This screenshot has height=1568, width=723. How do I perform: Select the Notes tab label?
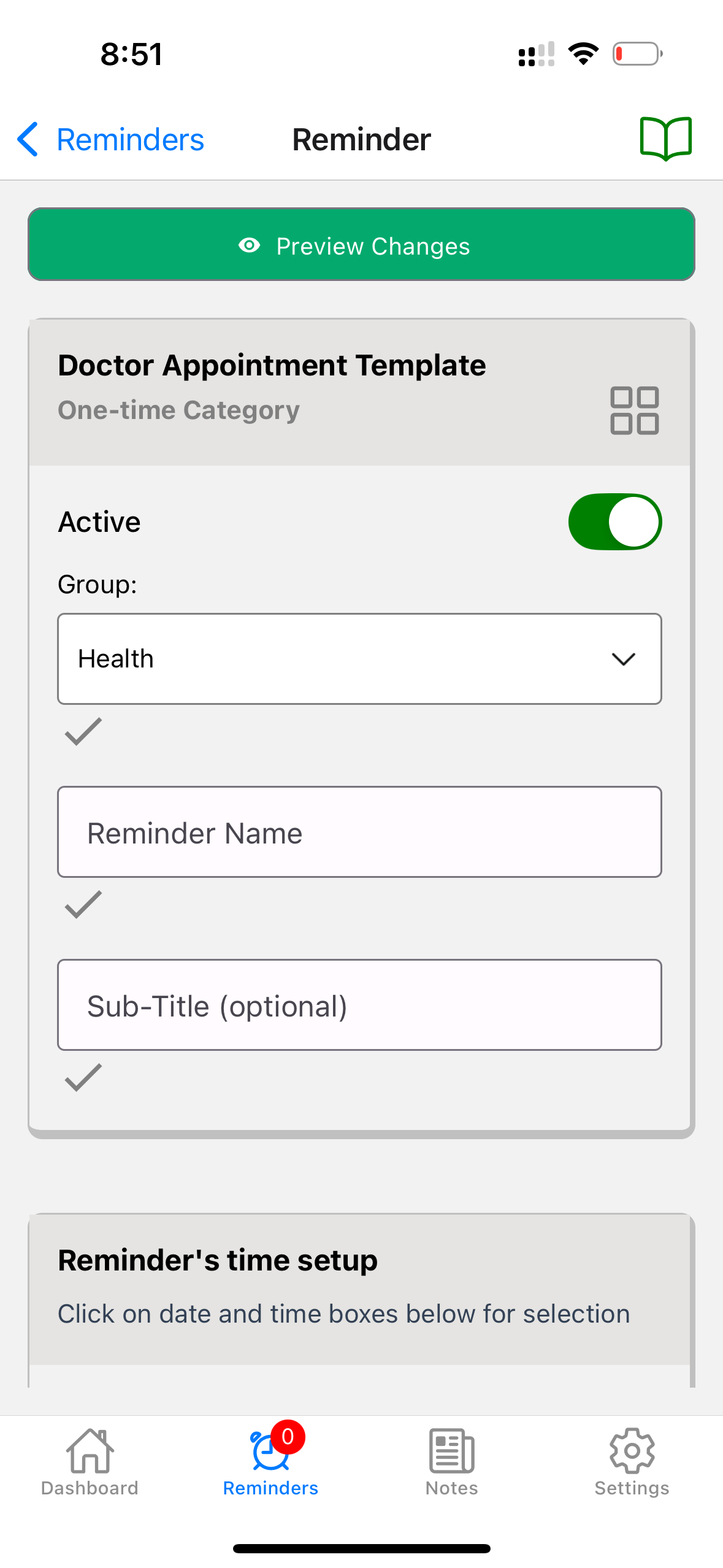pos(451,1488)
